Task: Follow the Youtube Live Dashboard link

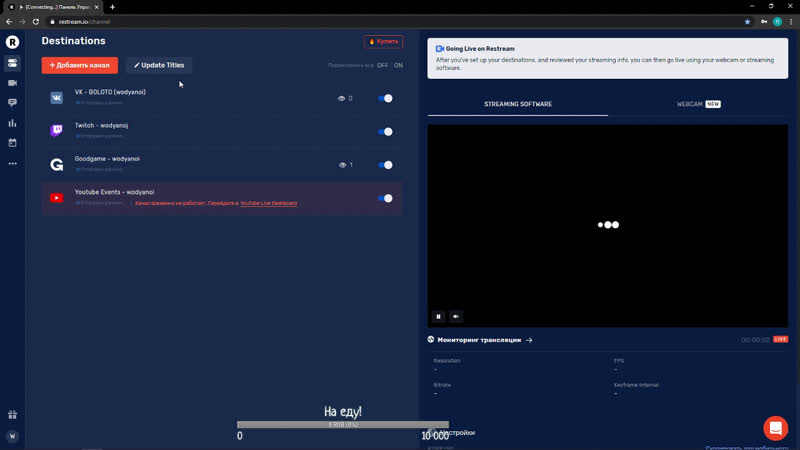Action: click(x=268, y=203)
